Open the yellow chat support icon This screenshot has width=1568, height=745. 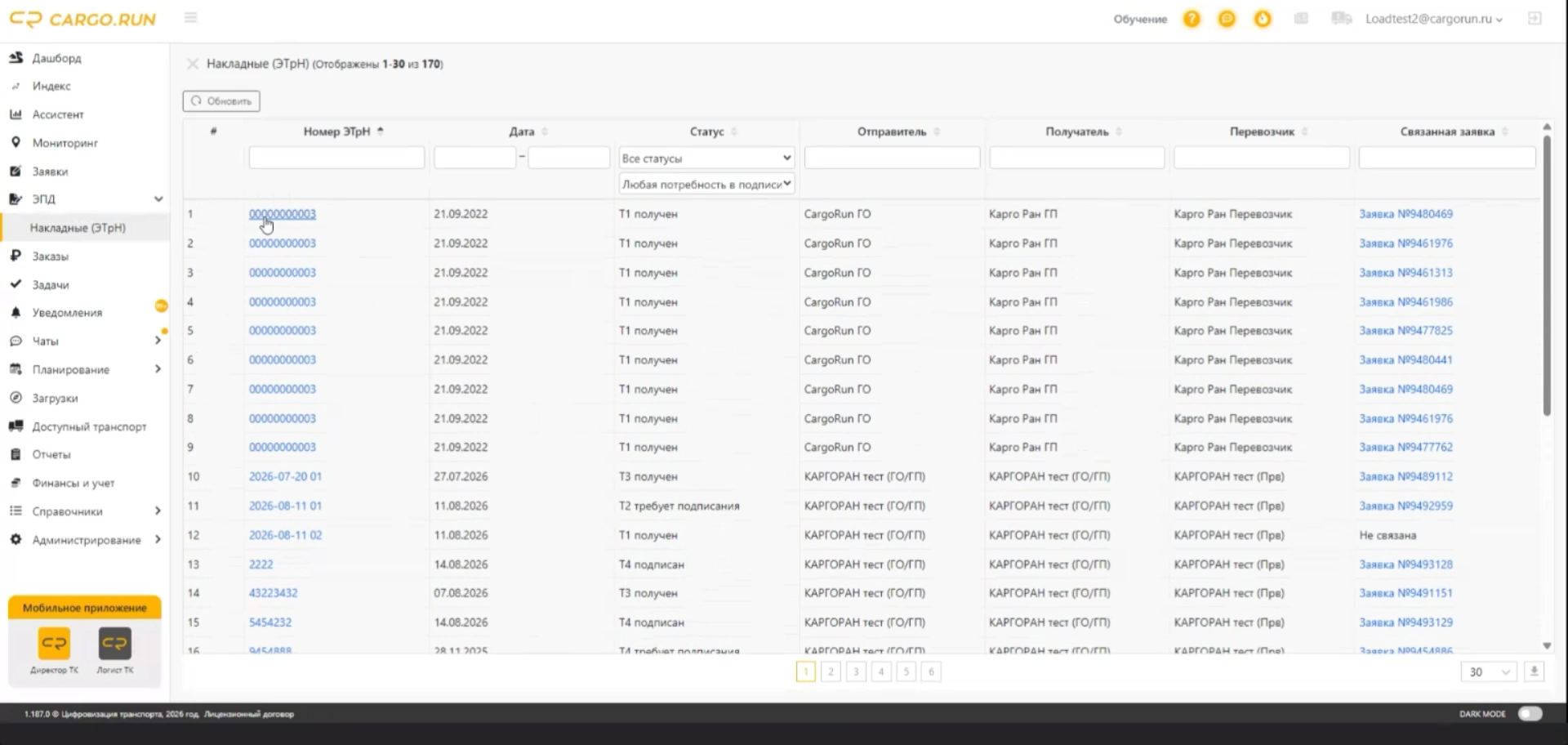[x=1227, y=19]
